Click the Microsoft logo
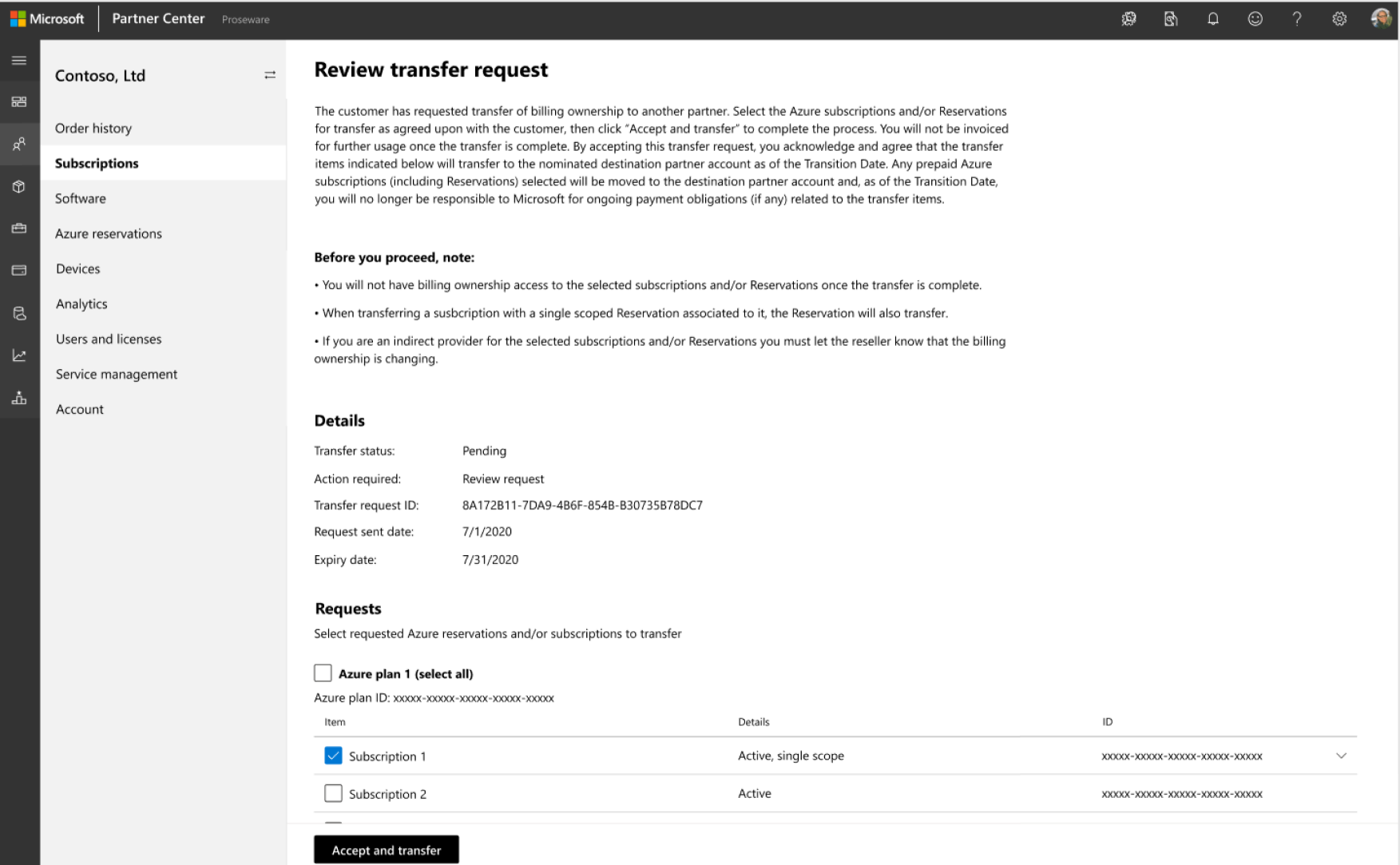The height and width of the screenshot is (865, 1400). (47, 18)
